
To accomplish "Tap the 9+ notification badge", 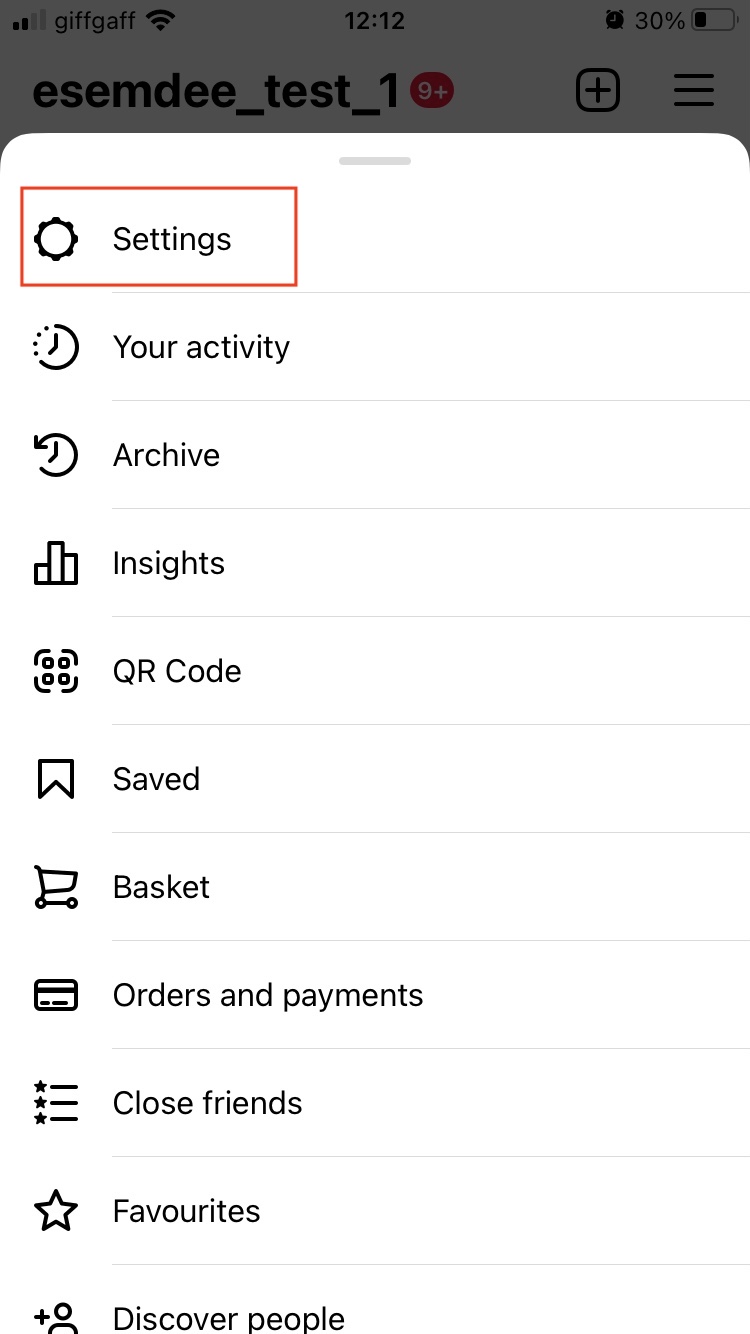I will 432,91.
